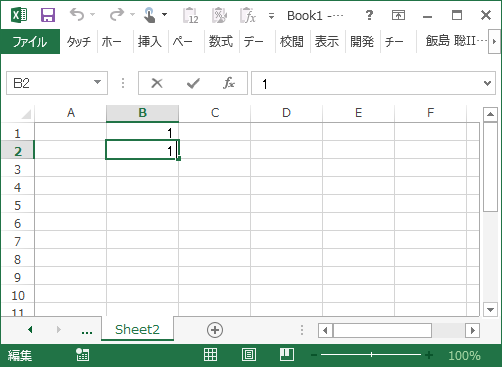Viewport: 502px width, 367px height.
Task: Open the undo history dropdown arrow
Action: click(x=93, y=15)
